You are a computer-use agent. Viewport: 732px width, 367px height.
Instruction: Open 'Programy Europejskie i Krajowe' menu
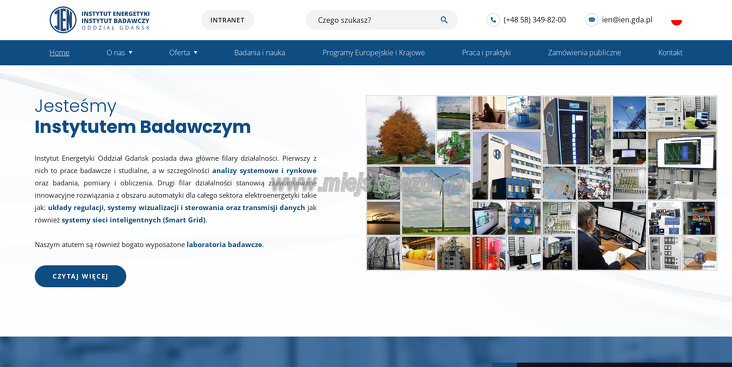373,53
